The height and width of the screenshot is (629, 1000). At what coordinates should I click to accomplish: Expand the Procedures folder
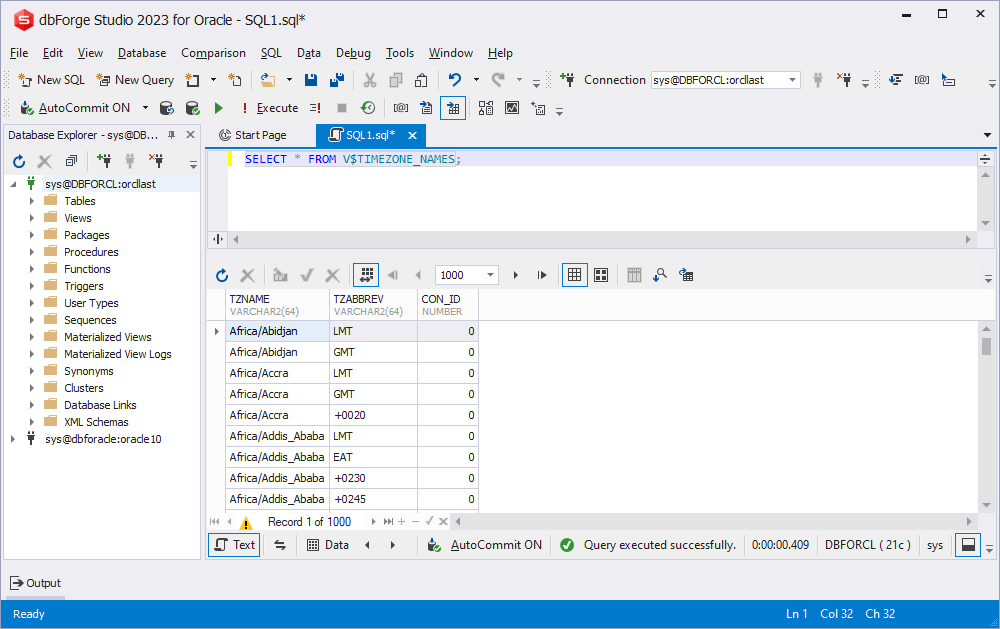click(31, 252)
